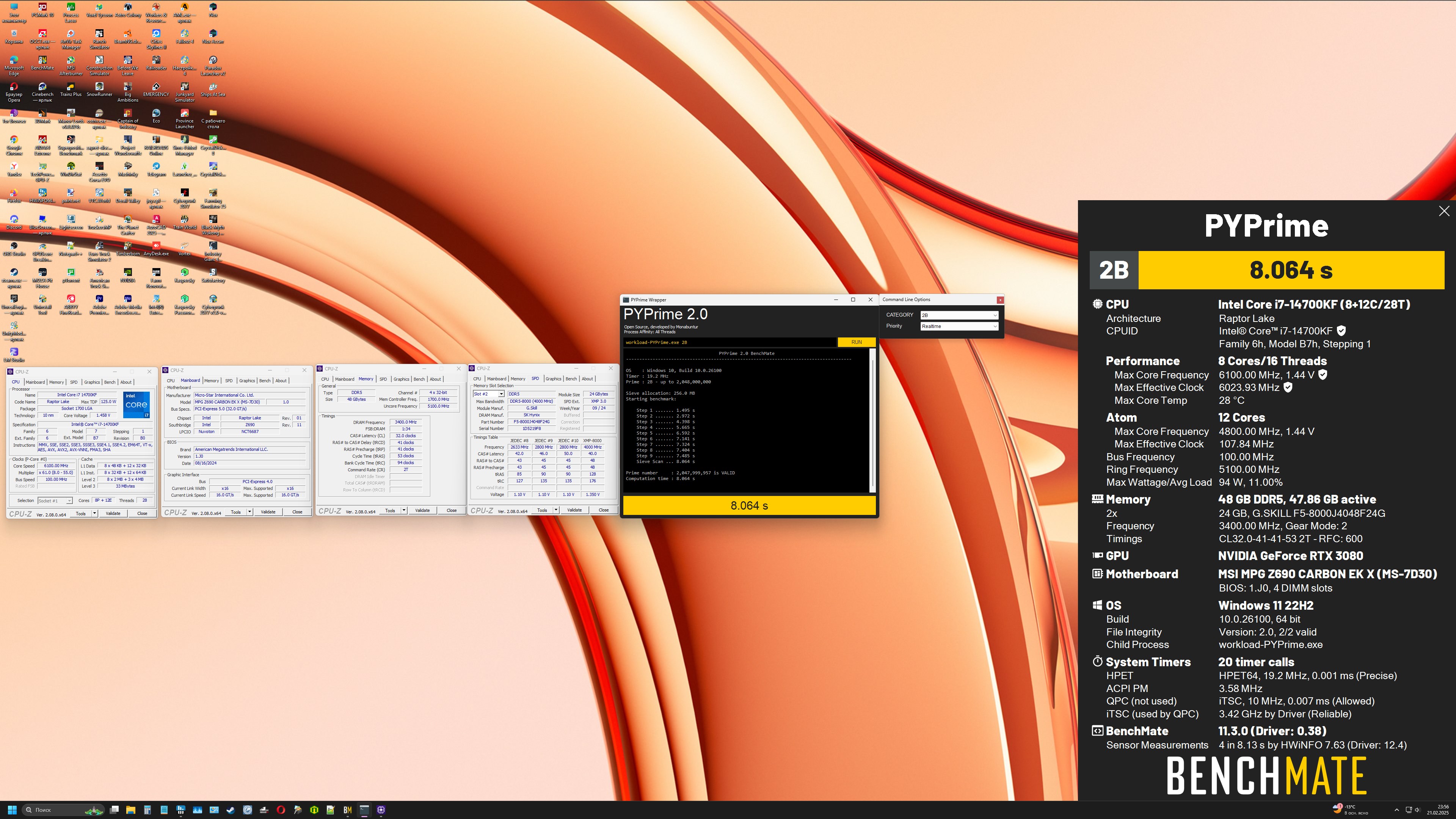1456x819 pixels.
Task: Click Validate in CPU-Z Mainboard-tab window
Action: pyautogui.click(x=268, y=511)
